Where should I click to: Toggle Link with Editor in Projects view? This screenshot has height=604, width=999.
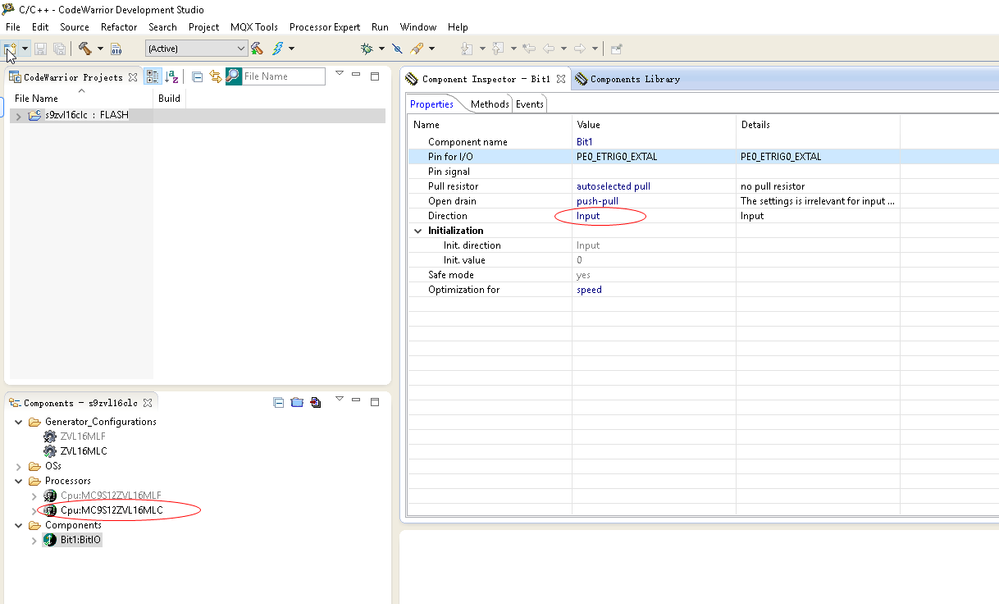(x=215, y=76)
